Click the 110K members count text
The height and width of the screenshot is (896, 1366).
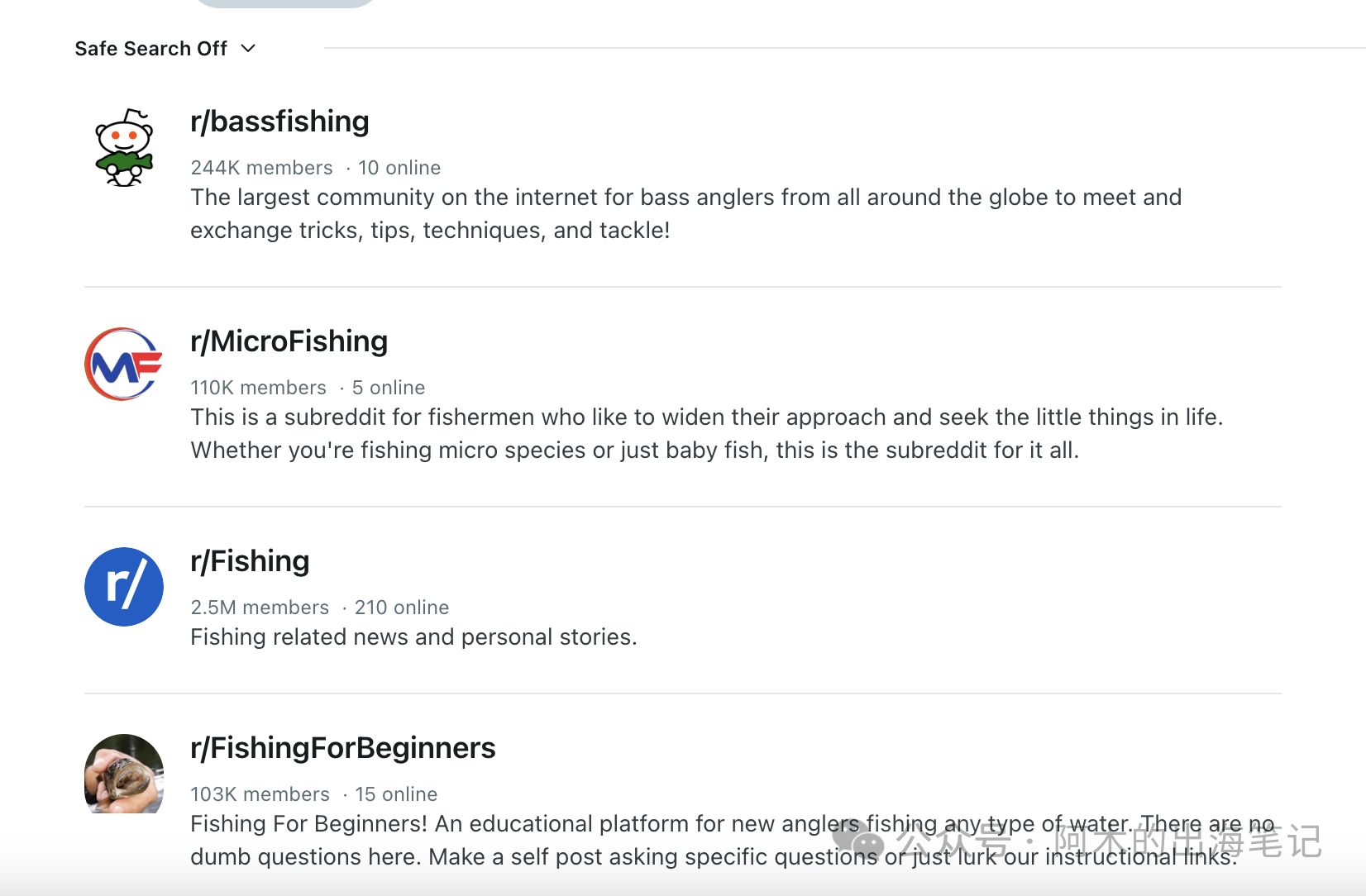coord(258,388)
